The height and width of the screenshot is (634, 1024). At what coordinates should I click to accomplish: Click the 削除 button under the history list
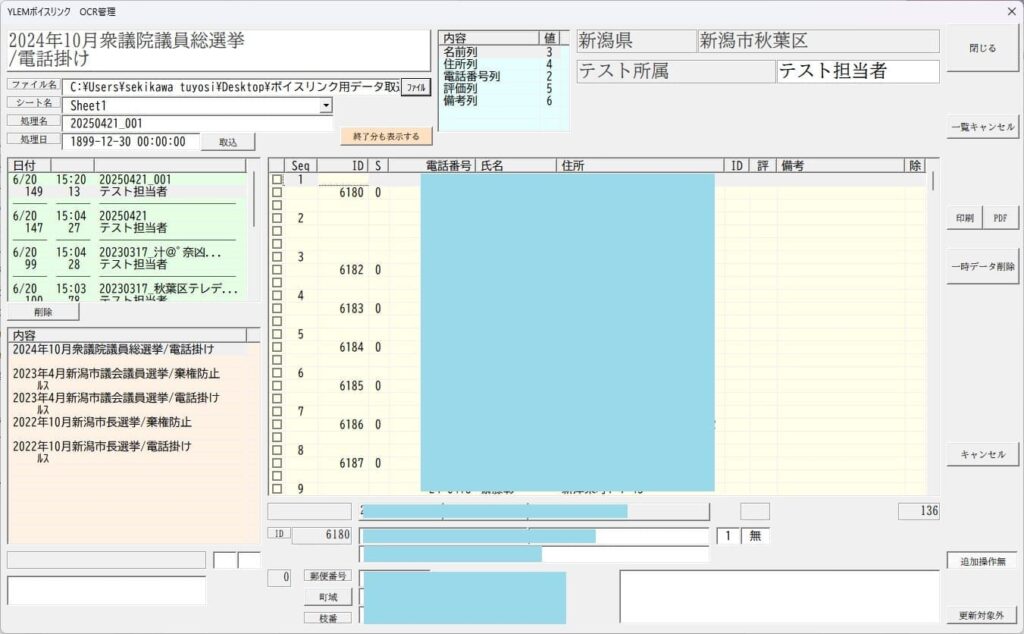[43, 312]
